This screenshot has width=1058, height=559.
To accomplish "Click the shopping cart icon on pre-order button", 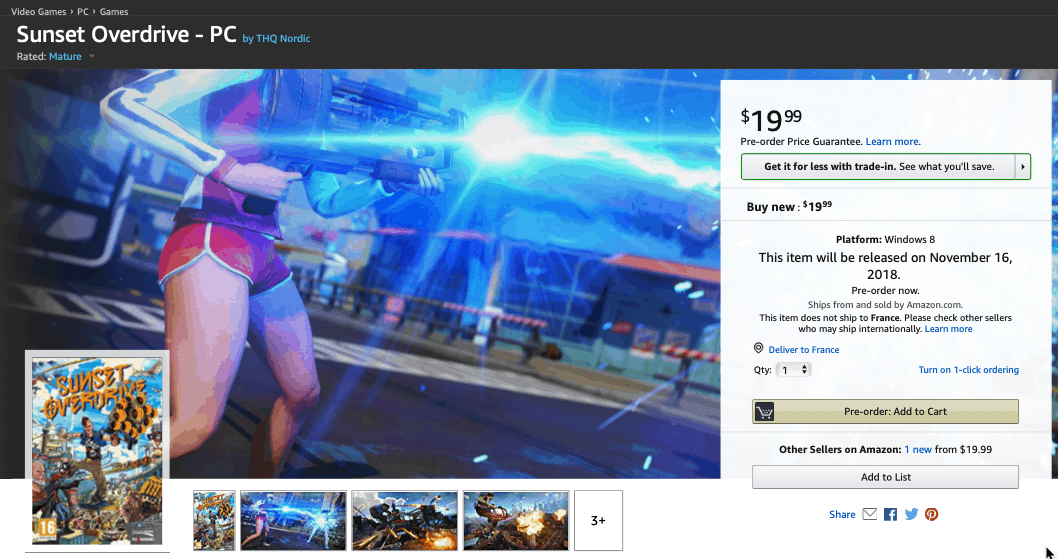I will 764,411.
